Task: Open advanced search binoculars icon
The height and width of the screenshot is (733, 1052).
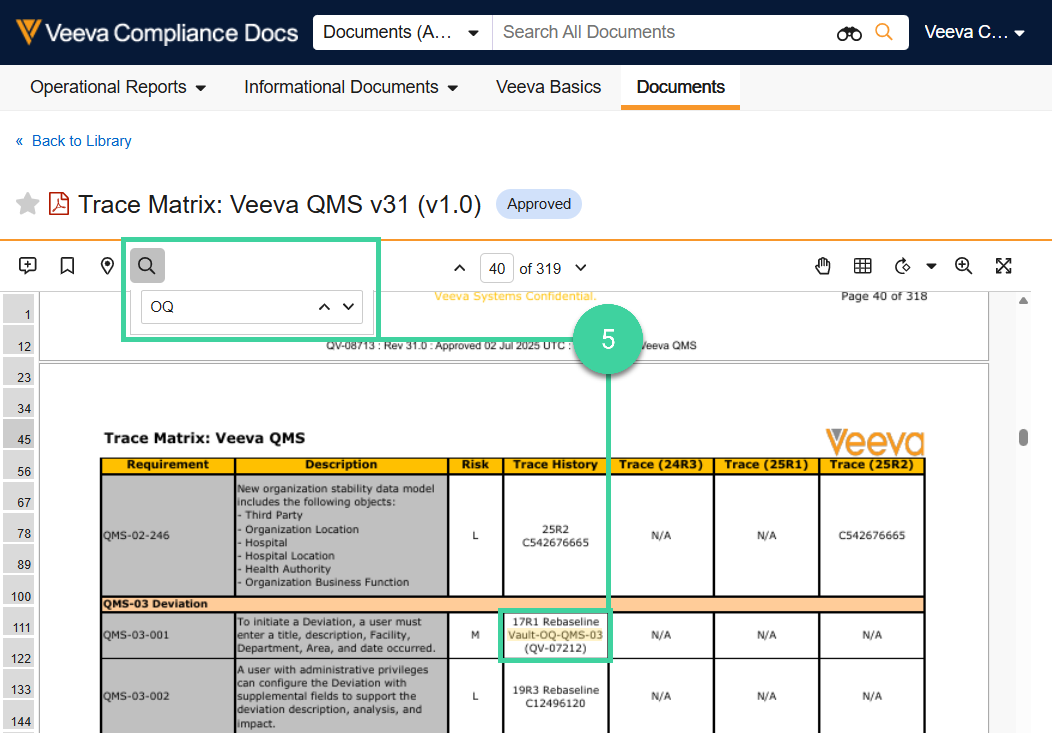Action: (849, 33)
